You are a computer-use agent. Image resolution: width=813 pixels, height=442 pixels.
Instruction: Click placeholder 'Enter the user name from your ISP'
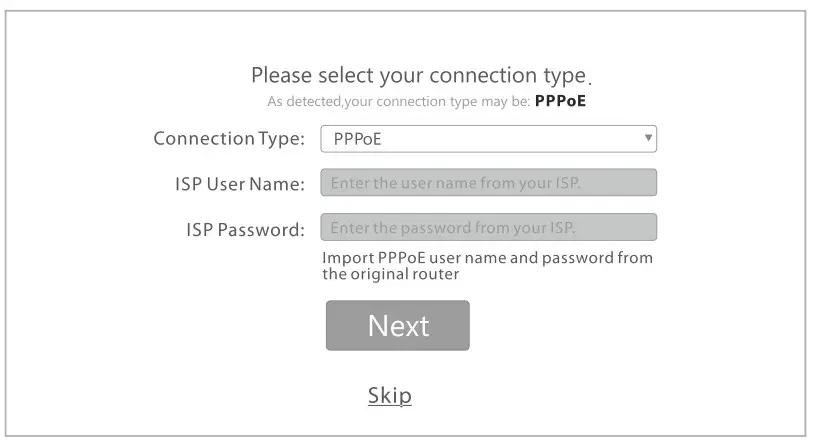tap(455, 183)
